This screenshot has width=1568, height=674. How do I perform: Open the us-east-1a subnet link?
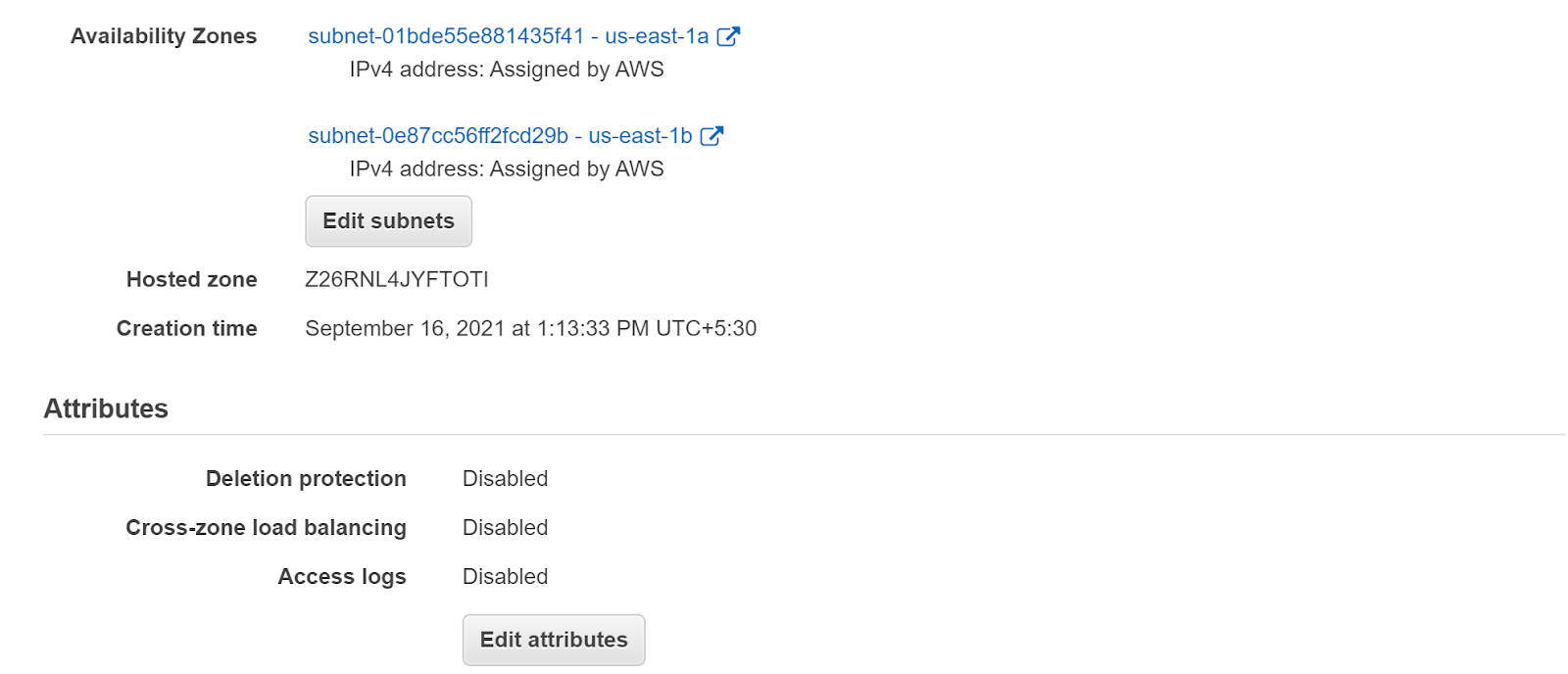tap(508, 36)
